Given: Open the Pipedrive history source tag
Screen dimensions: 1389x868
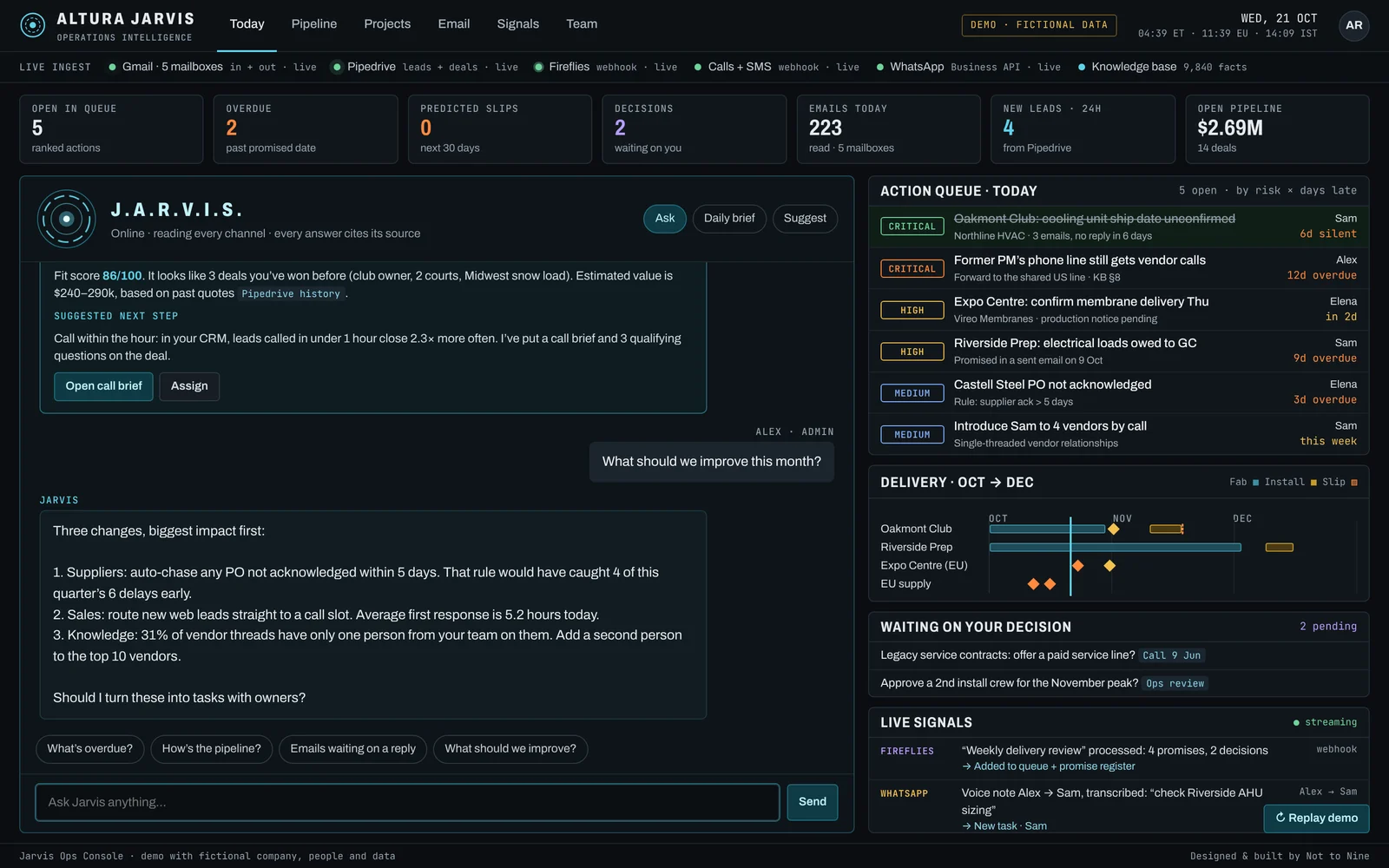Looking at the screenshot, I should coord(291,294).
